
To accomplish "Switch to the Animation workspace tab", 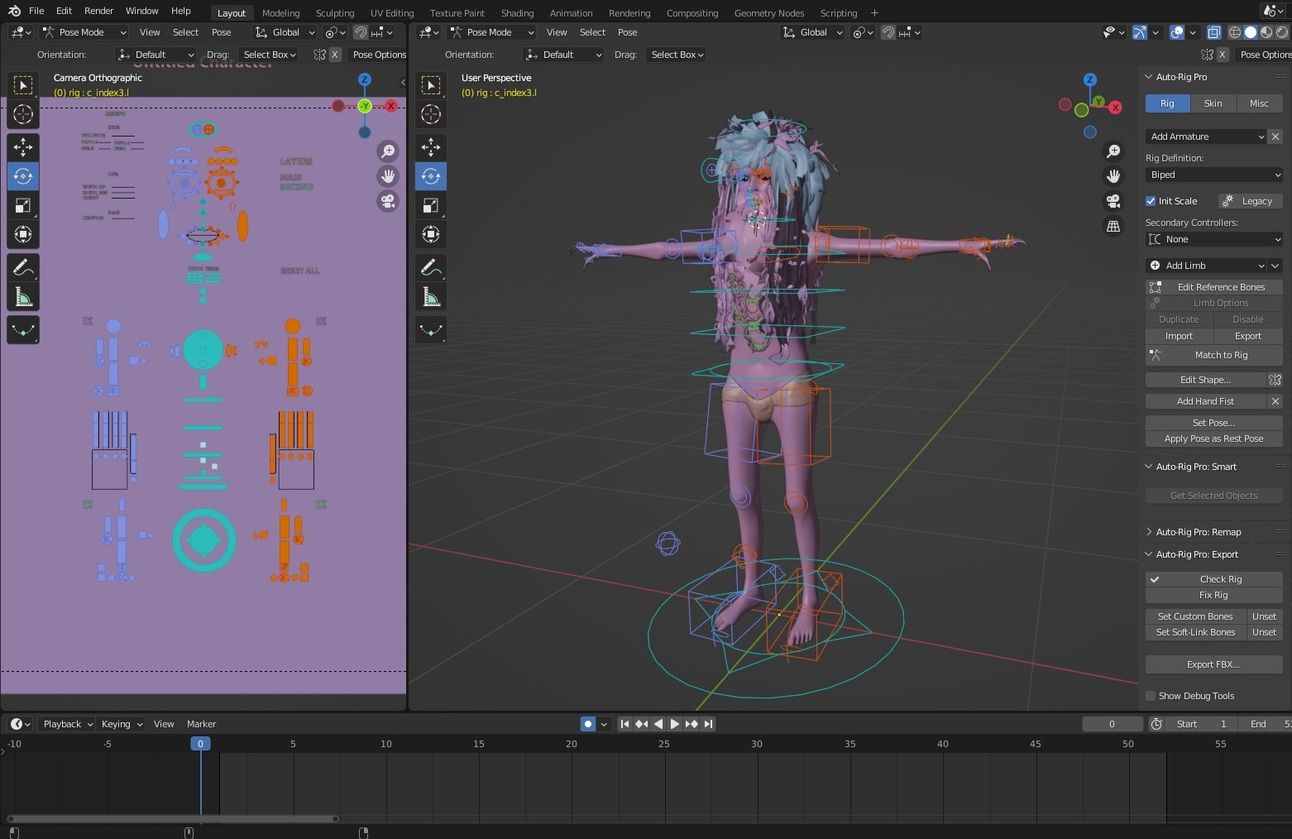I will (x=571, y=13).
